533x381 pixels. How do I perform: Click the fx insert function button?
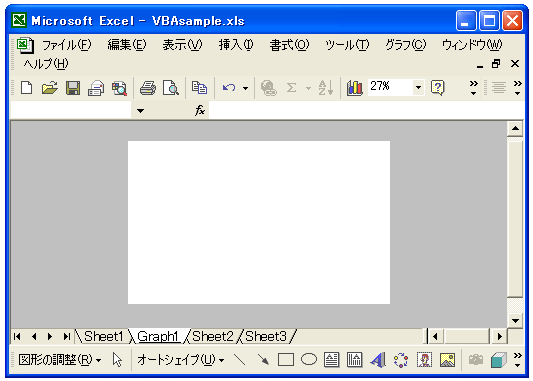[x=200, y=110]
